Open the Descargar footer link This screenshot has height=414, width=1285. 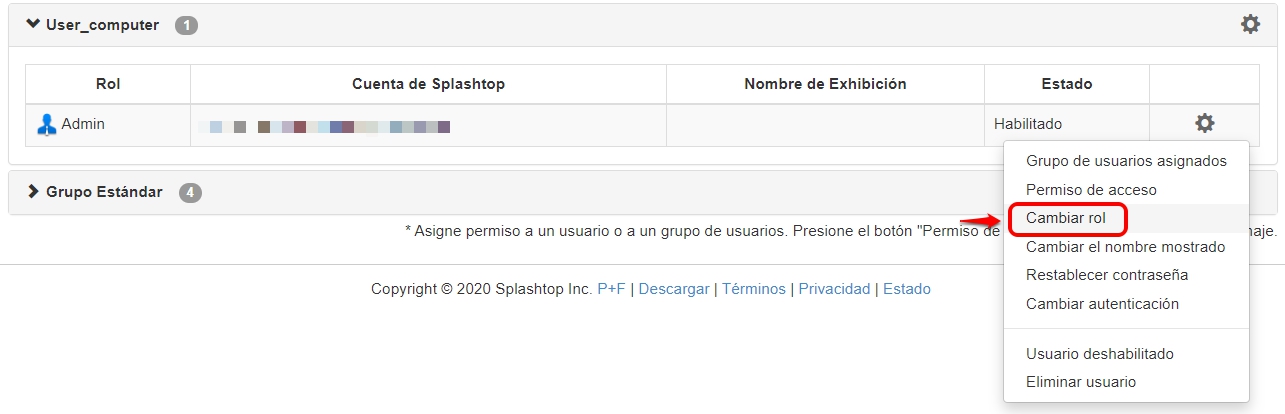coord(674,289)
